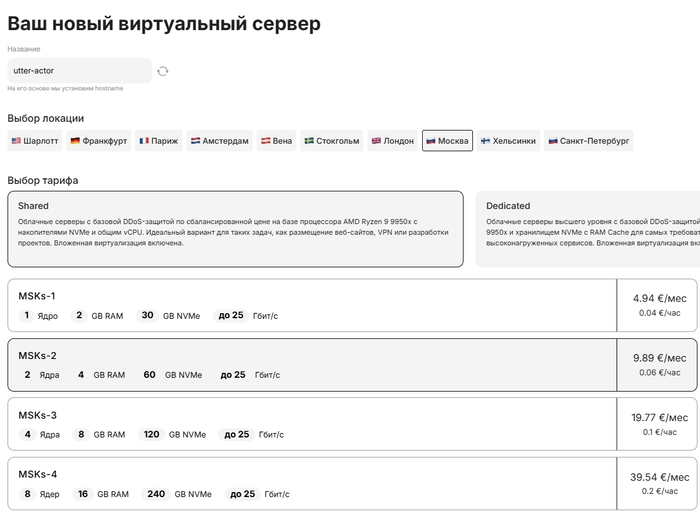The height and width of the screenshot is (514, 700).
Task: Select the MSKs-1 tariff plan
Action: point(312,305)
